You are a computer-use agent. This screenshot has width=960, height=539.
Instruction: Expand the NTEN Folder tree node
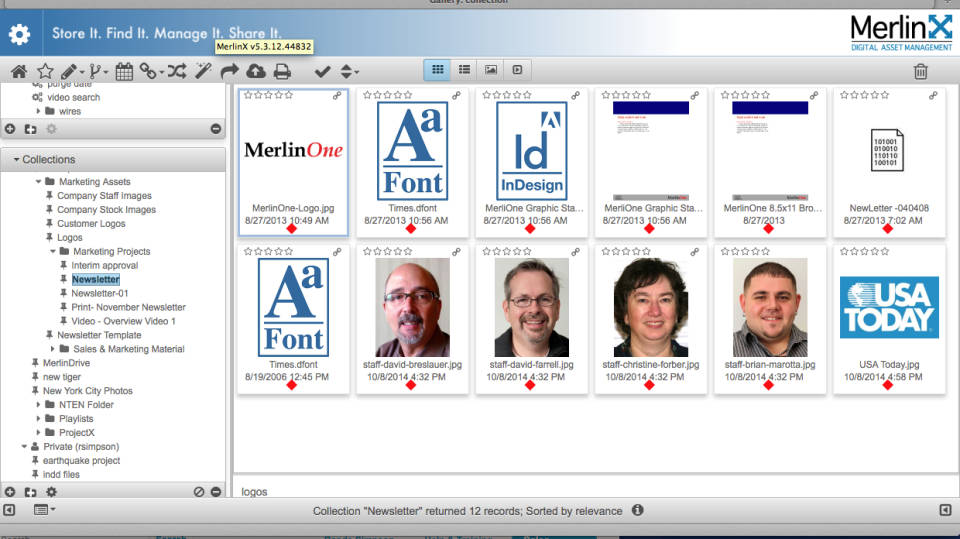coord(38,405)
